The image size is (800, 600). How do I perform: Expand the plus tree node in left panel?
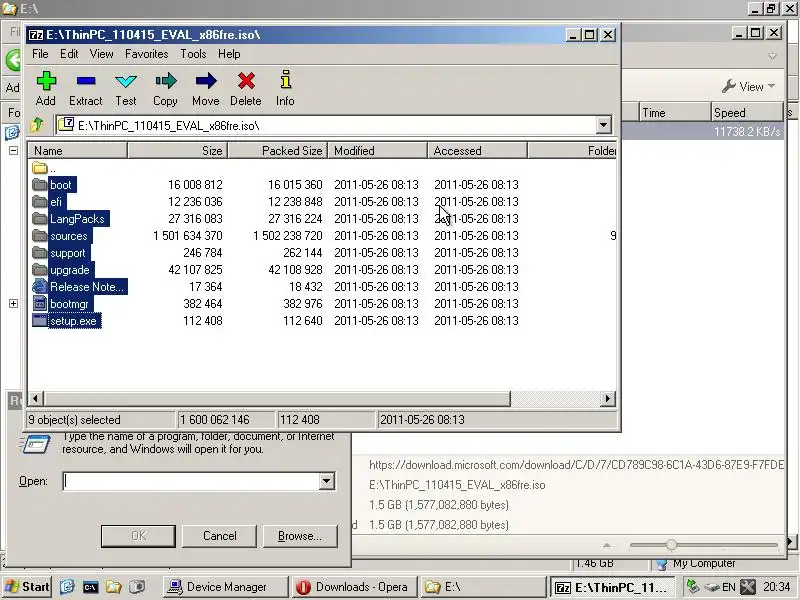coord(13,304)
